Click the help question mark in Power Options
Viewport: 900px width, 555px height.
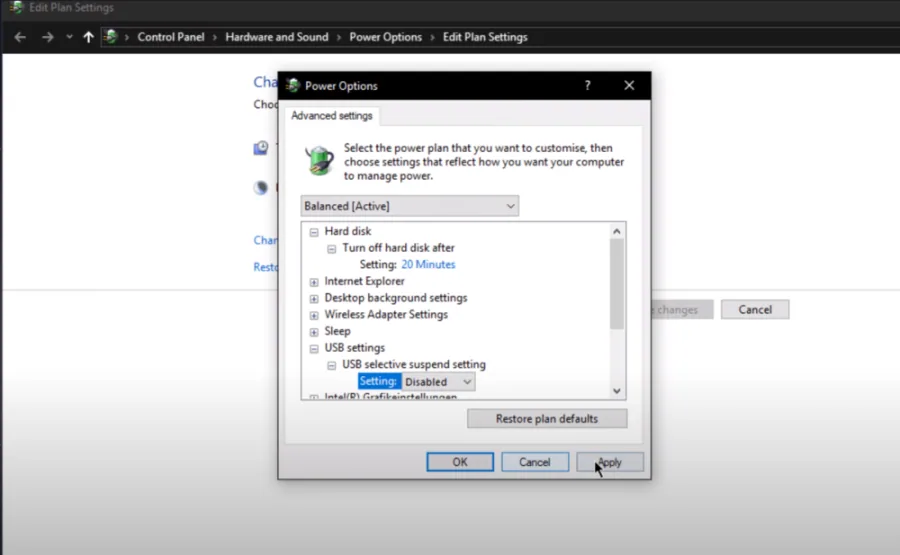coord(587,86)
